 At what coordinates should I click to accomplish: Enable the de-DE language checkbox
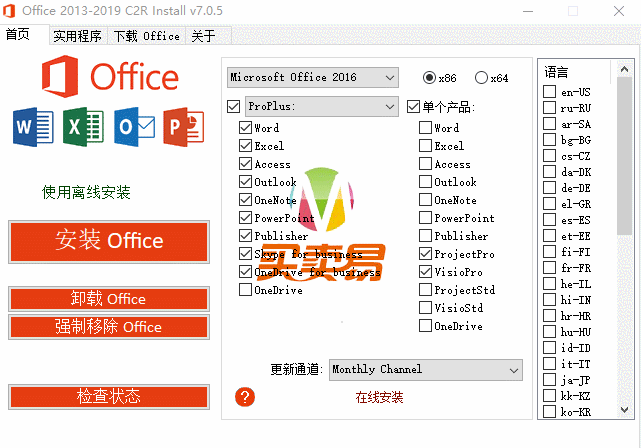(x=549, y=188)
